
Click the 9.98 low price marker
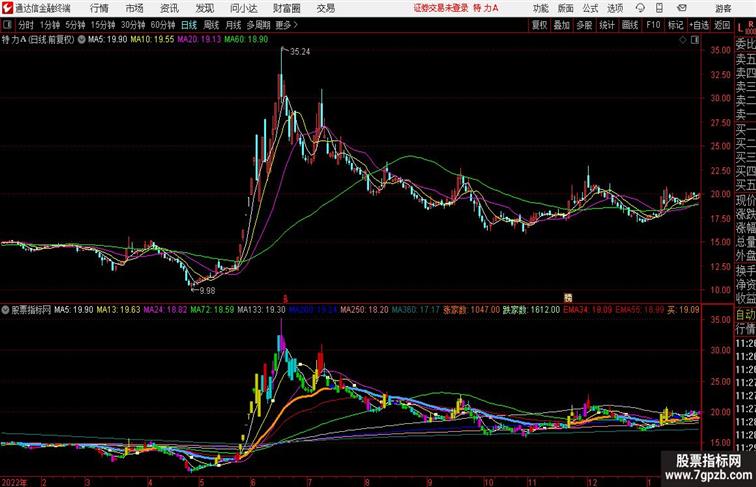click(207, 291)
